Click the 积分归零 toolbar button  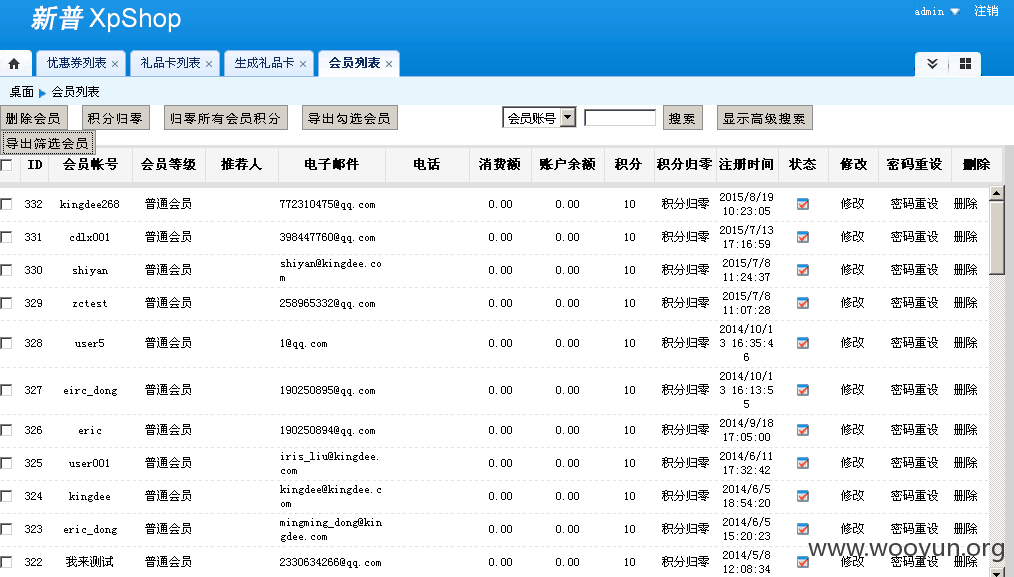coord(115,118)
